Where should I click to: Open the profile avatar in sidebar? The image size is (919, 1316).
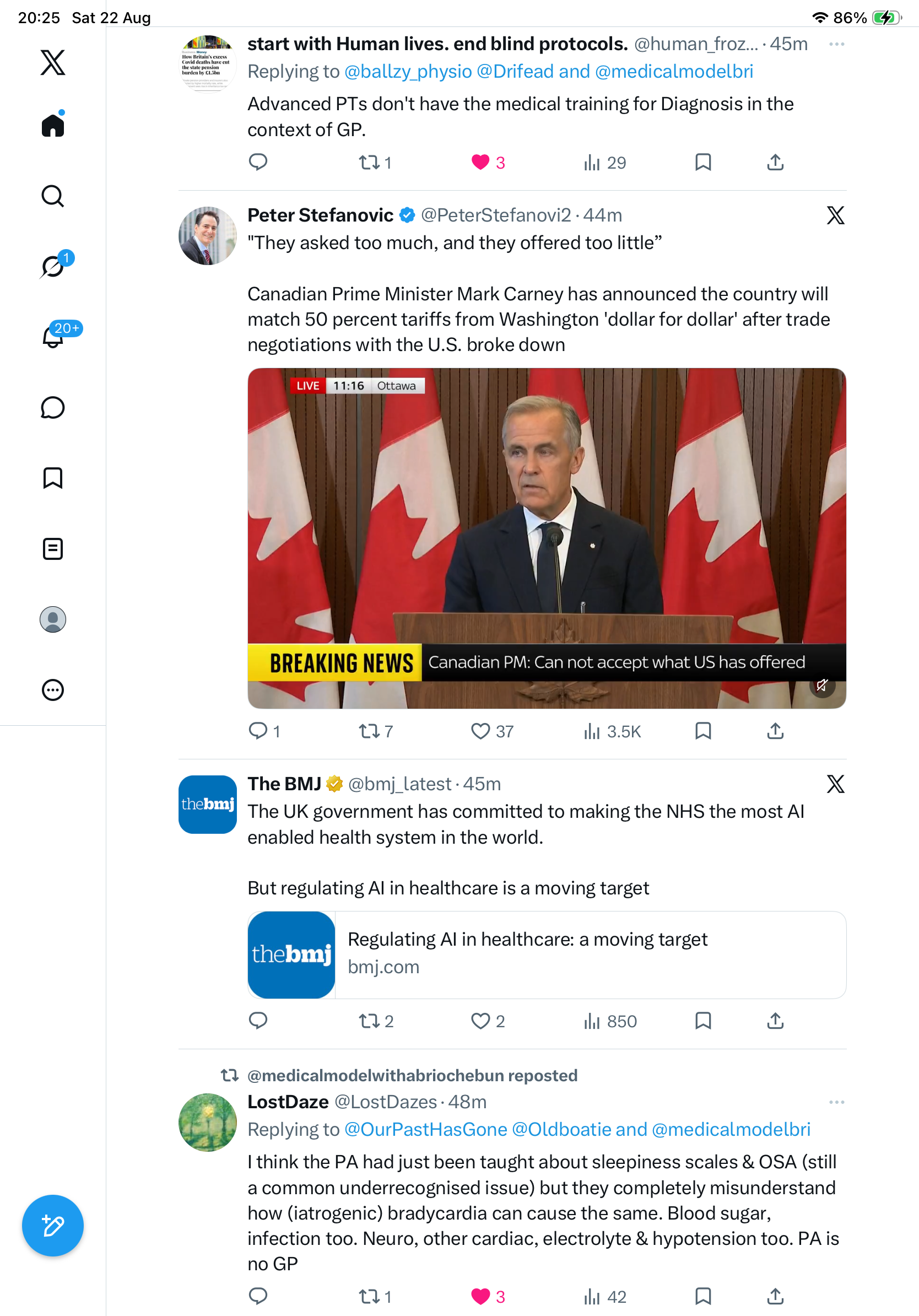click(53, 619)
